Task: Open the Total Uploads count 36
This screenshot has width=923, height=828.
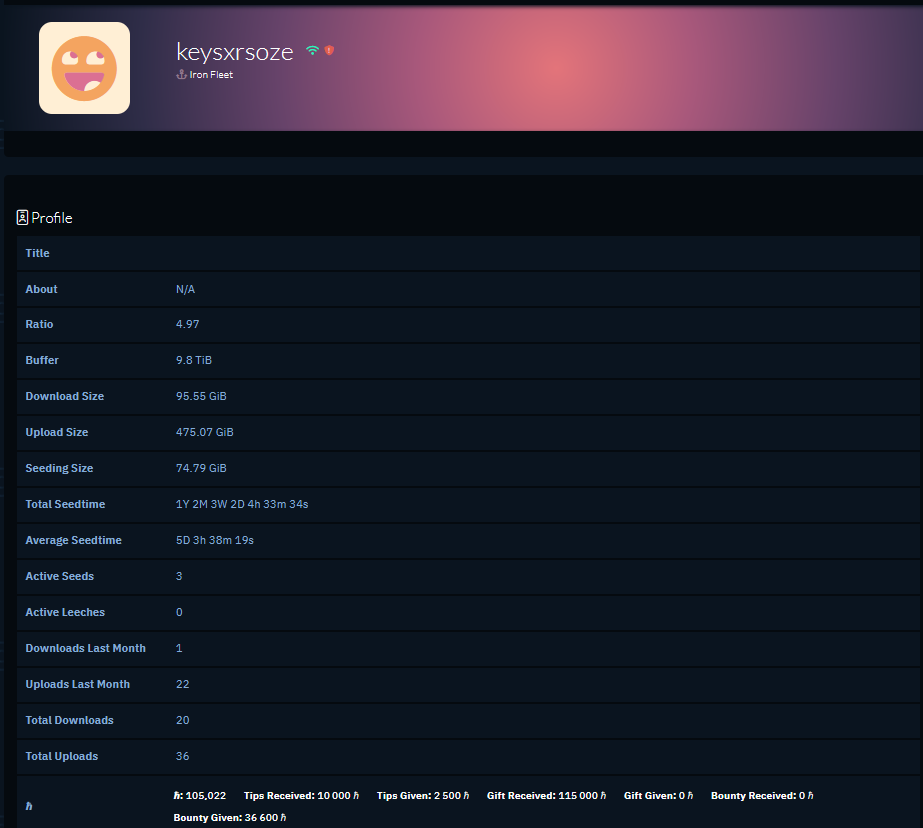Action: (x=182, y=756)
